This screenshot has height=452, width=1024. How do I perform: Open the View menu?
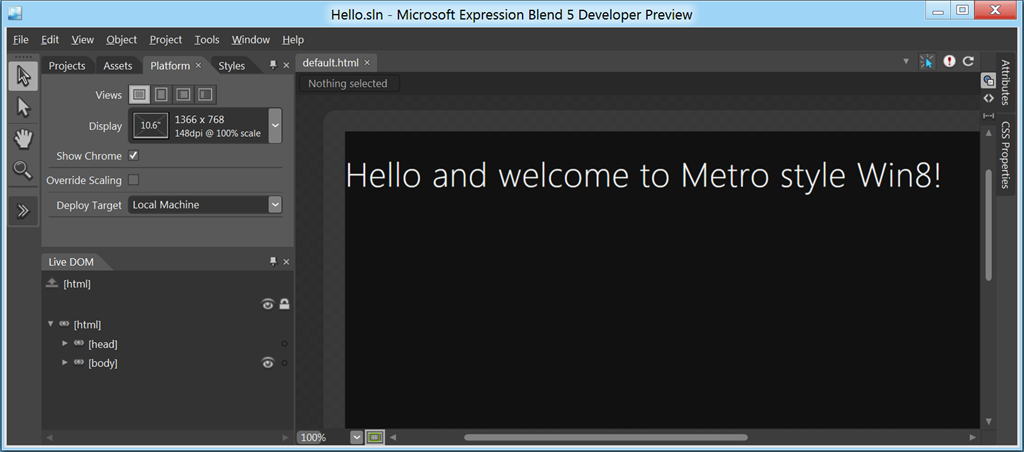[x=82, y=40]
